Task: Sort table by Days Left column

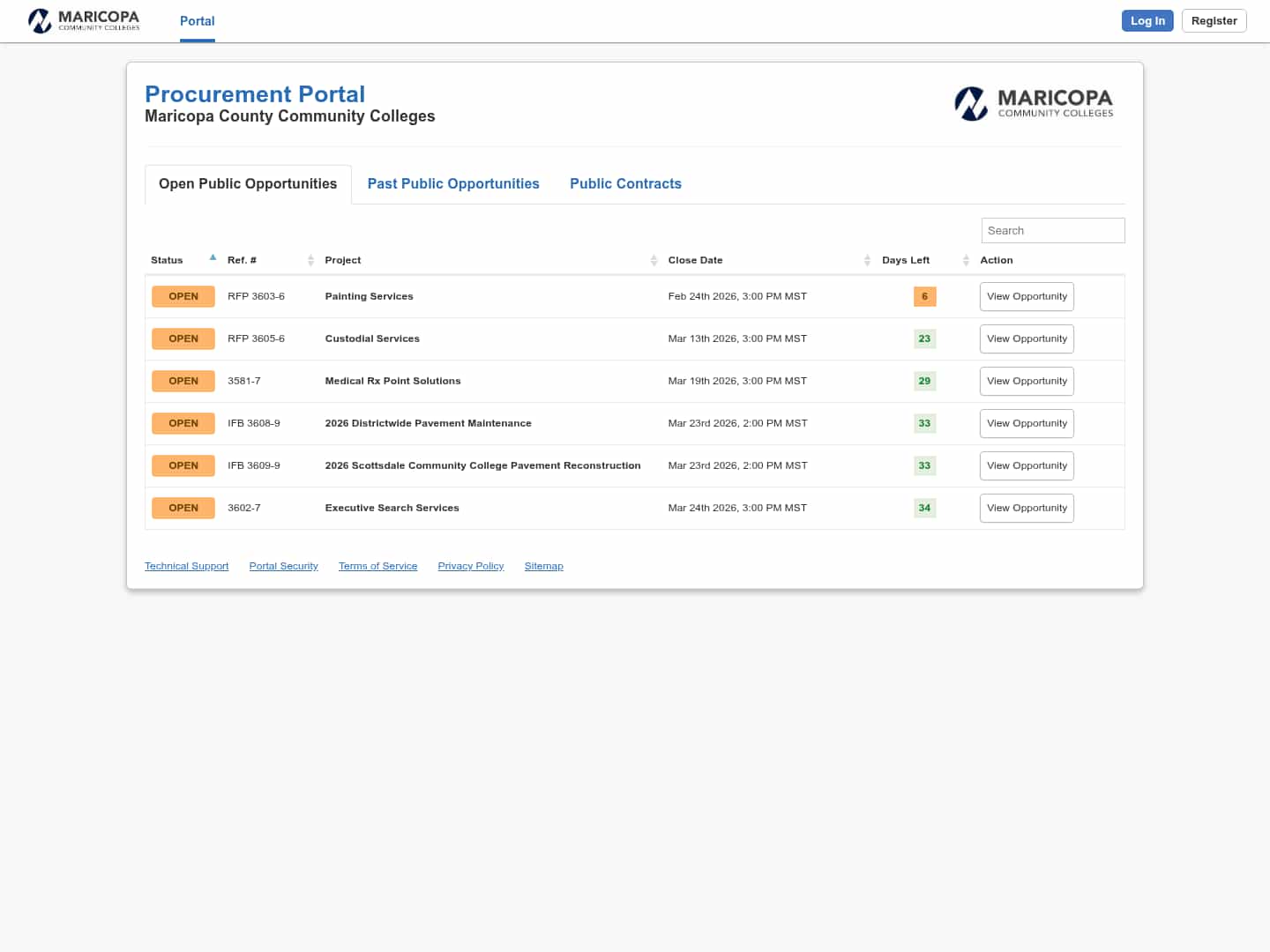Action: tap(906, 260)
